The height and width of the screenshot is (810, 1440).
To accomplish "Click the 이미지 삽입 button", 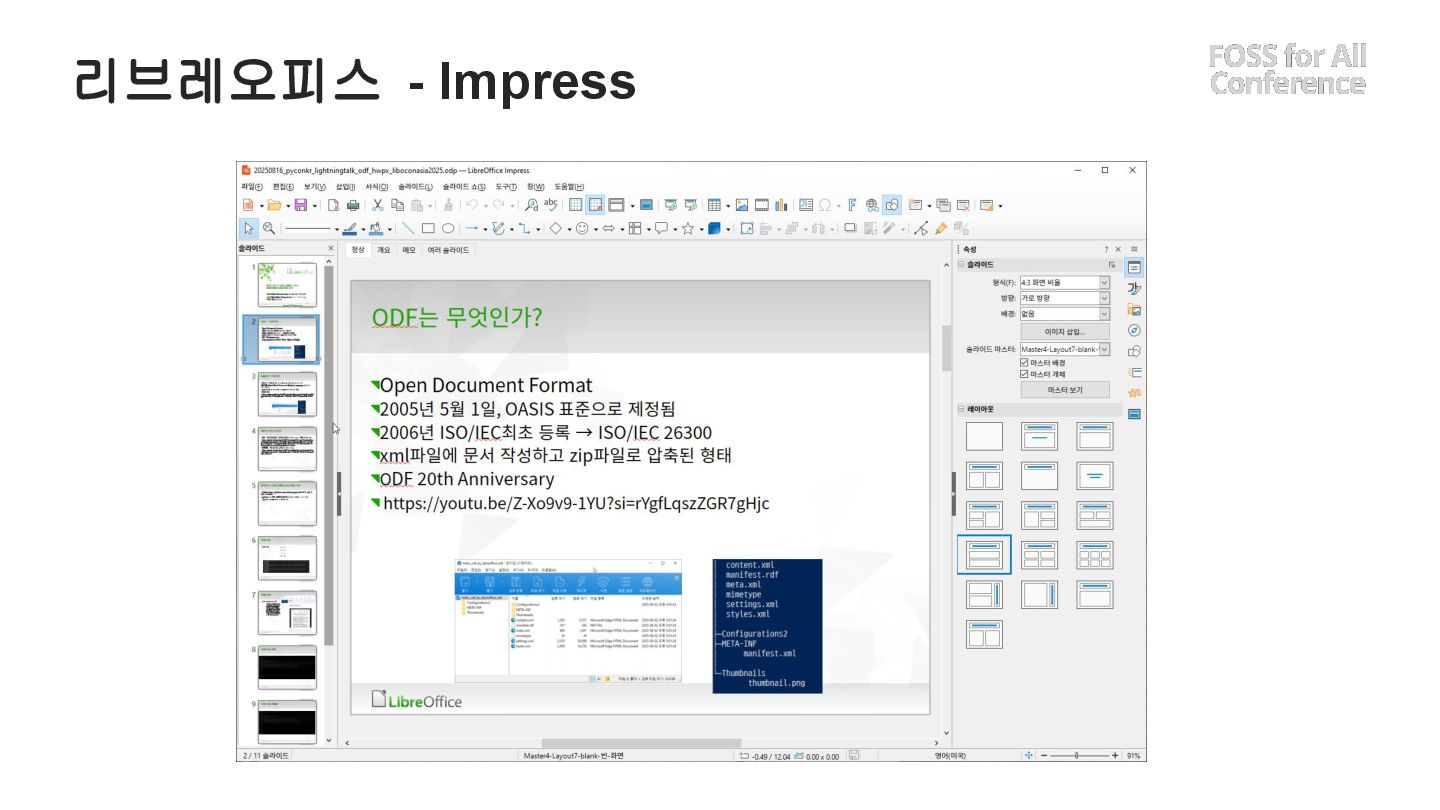I will 1064,331.
